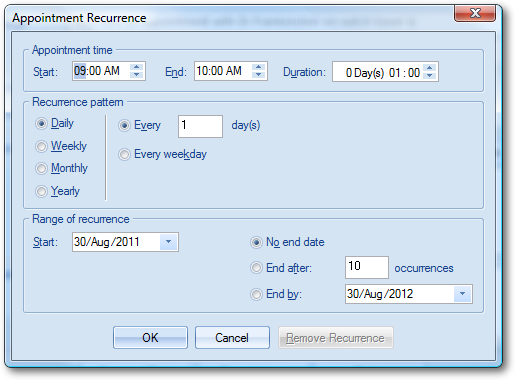Open the End by date dropdown

462,294
